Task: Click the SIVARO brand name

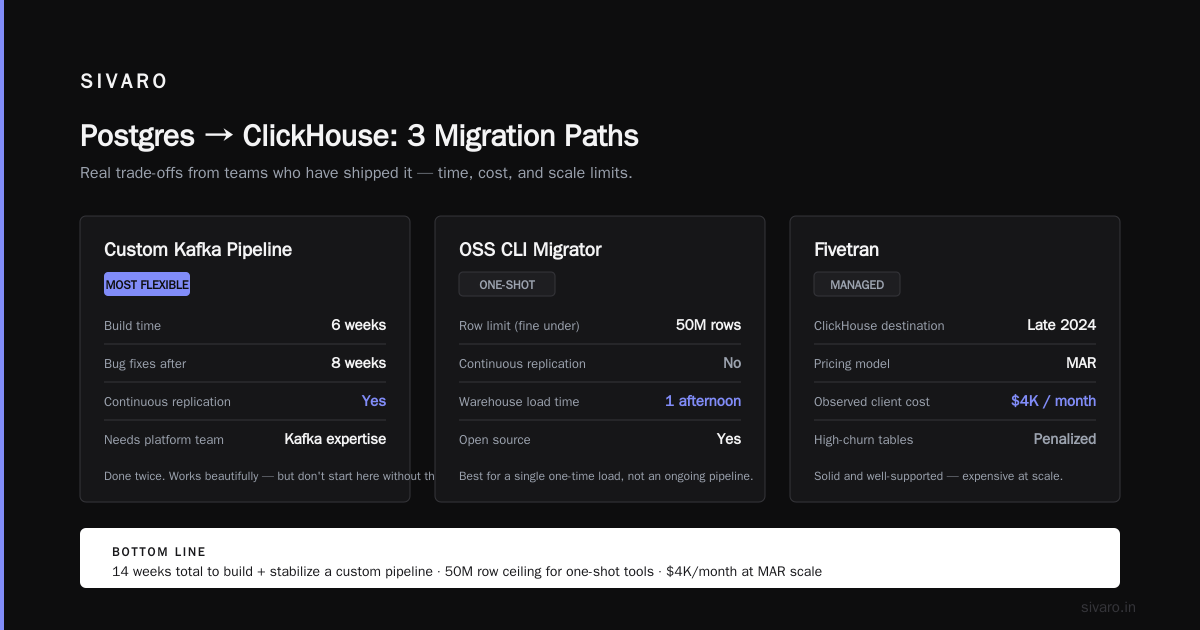Action: click(x=124, y=82)
